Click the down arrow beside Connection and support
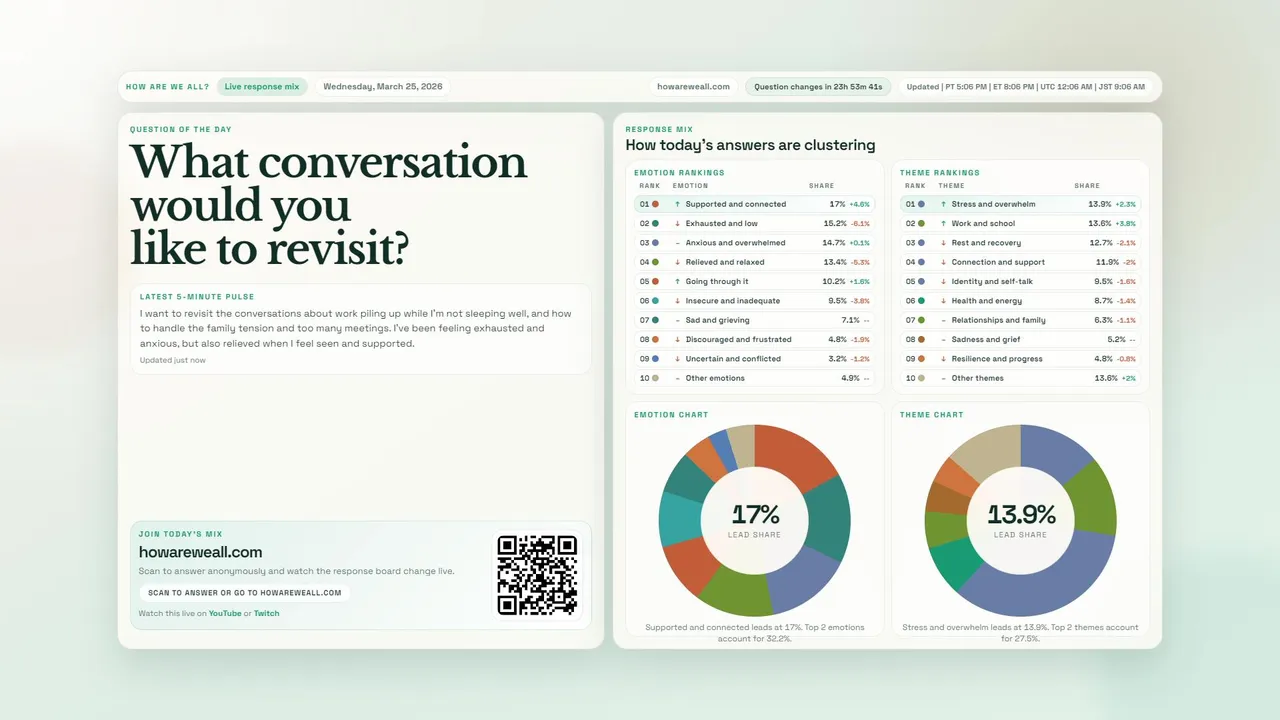 click(x=943, y=262)
